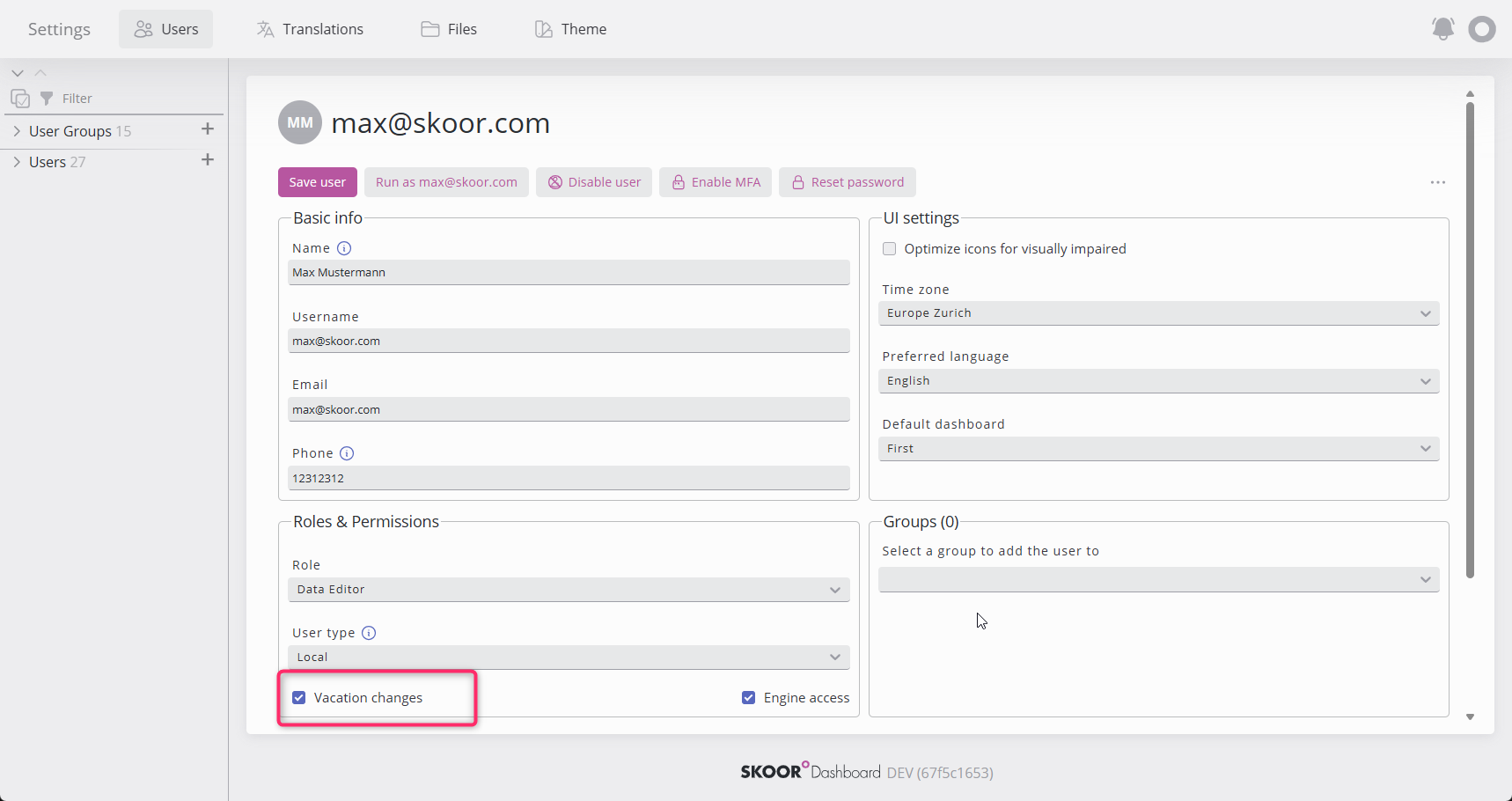
Task: Expand the User Groups tree node
Action: [17, 131]
